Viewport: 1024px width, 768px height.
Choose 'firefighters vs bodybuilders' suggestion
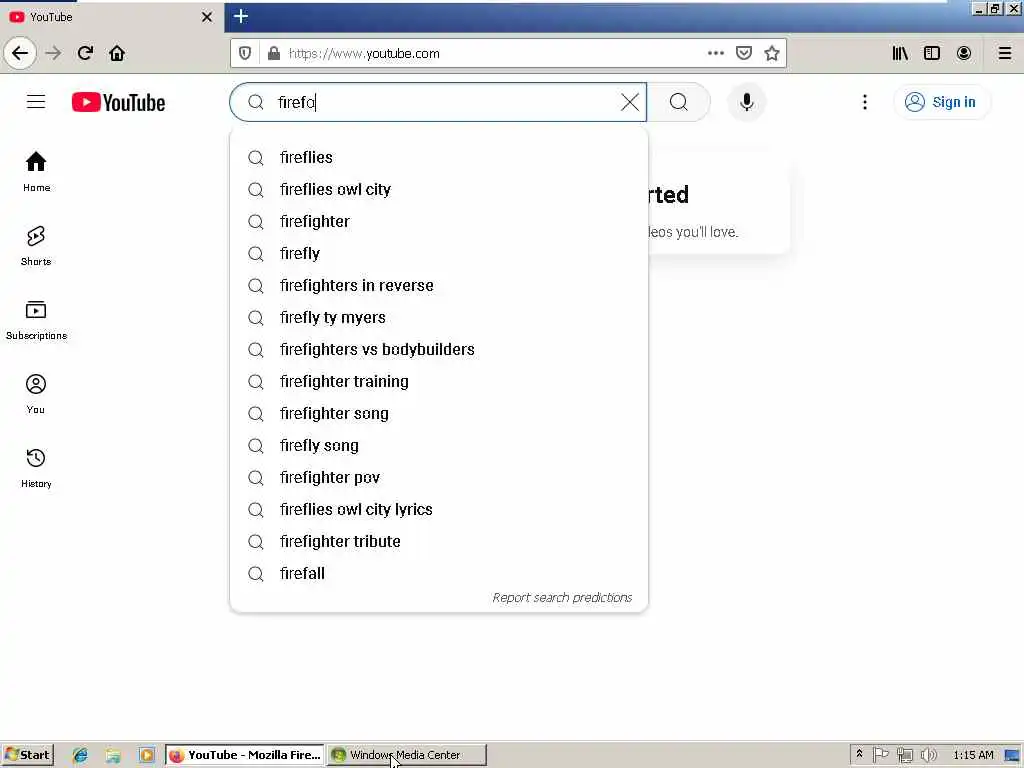pos(439,349)
